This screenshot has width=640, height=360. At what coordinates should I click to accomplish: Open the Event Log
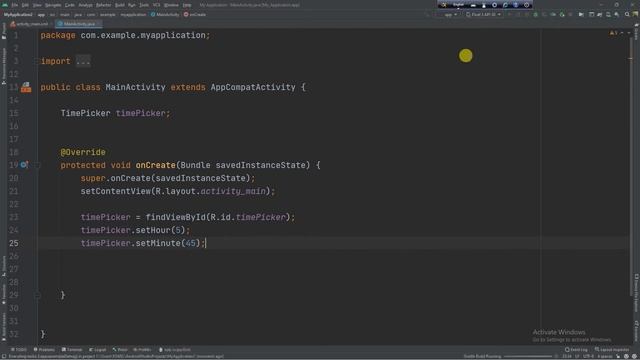click(576, 350)
